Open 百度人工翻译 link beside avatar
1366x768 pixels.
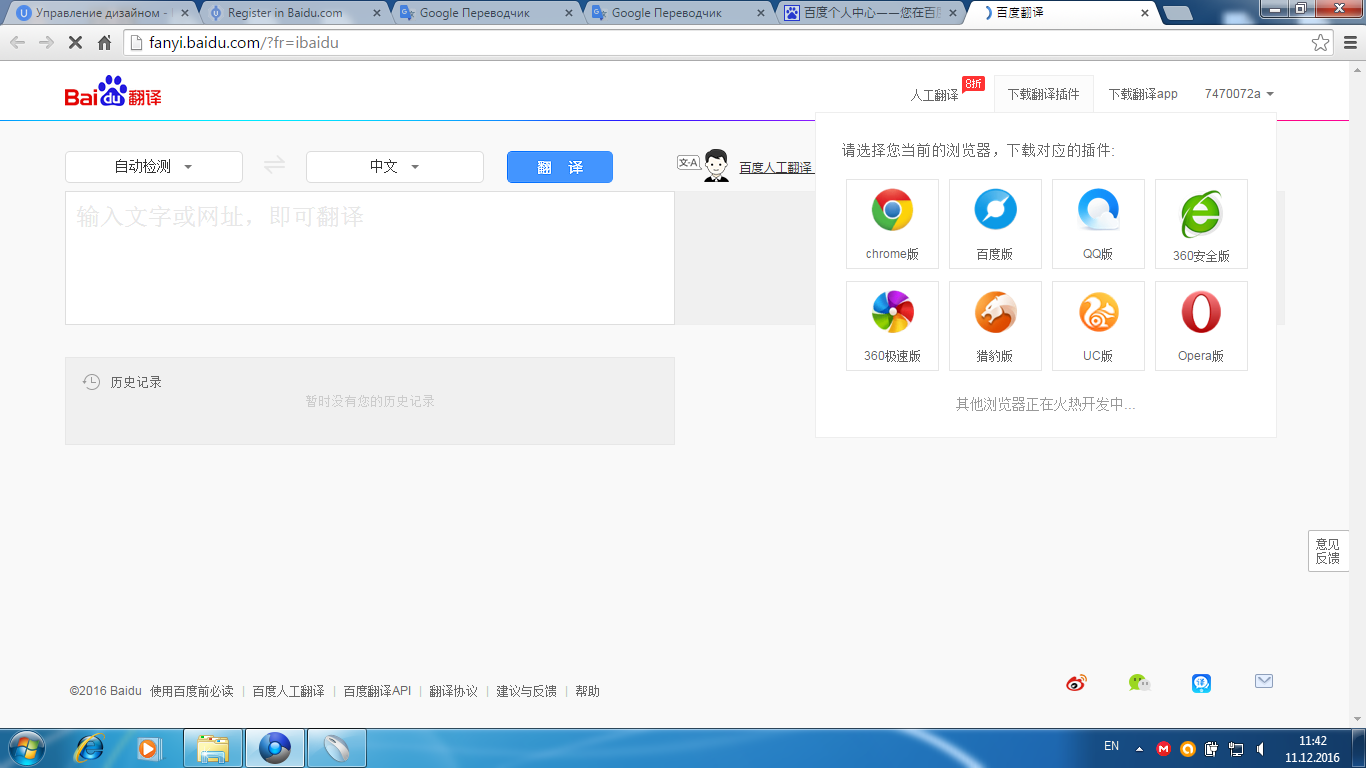775,168
